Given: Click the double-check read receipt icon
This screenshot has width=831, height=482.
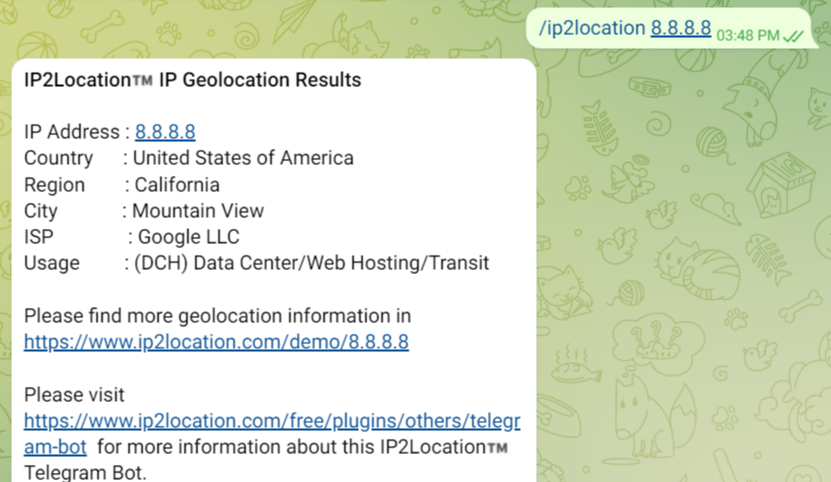Looking at the screenshot, I should [x=794, y=35].
